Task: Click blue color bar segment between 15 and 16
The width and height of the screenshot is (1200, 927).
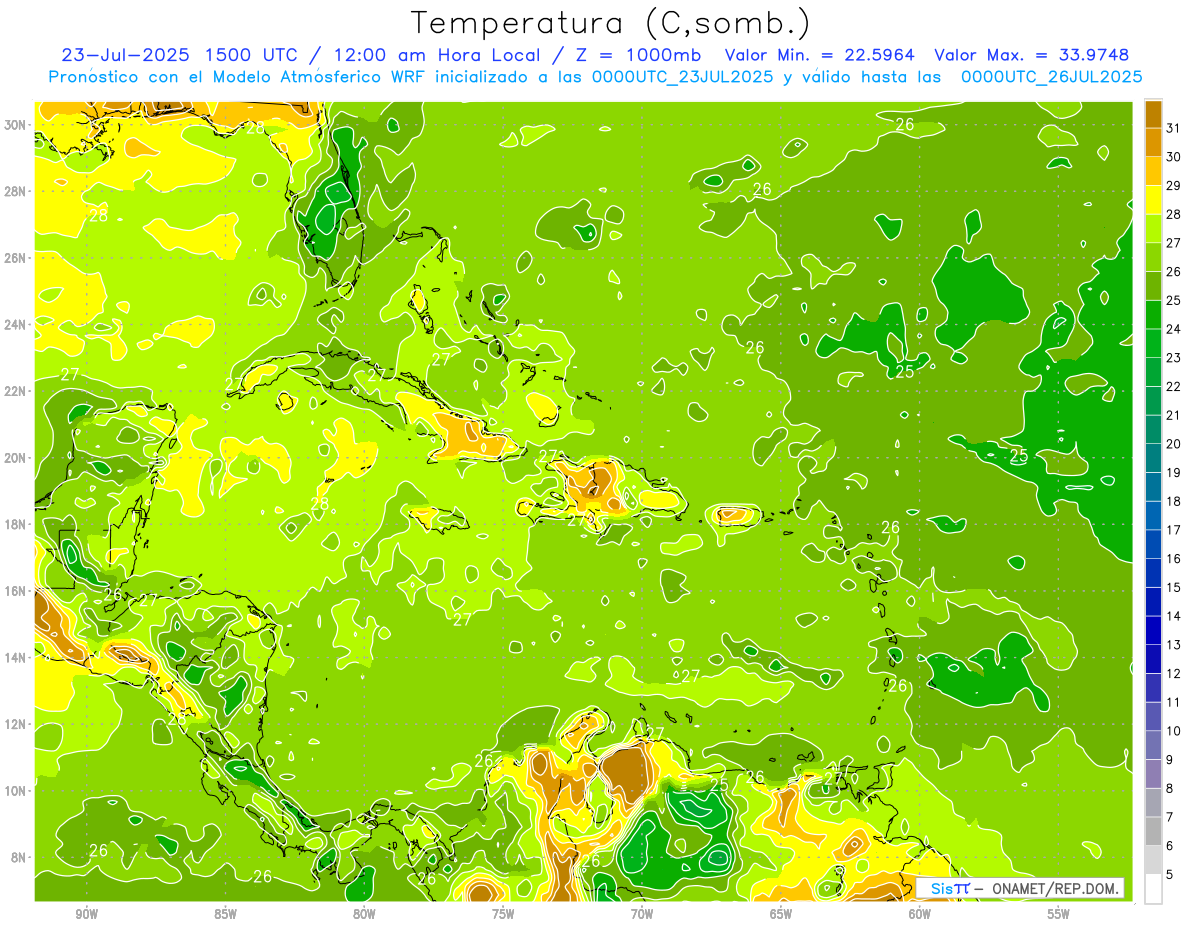Action: coord(1153,573)
